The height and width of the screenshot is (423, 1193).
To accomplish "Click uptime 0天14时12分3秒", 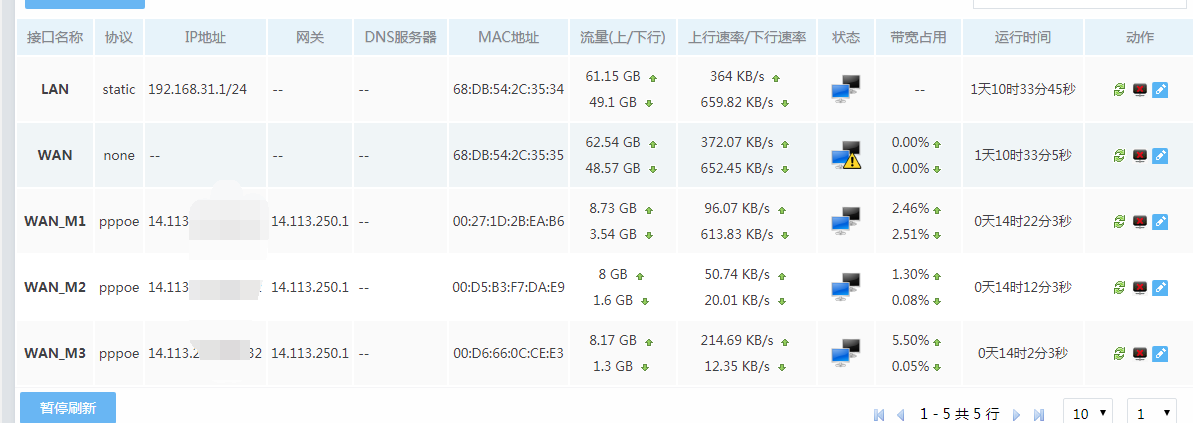I will pyautogui.click(x=1023, y=288).
